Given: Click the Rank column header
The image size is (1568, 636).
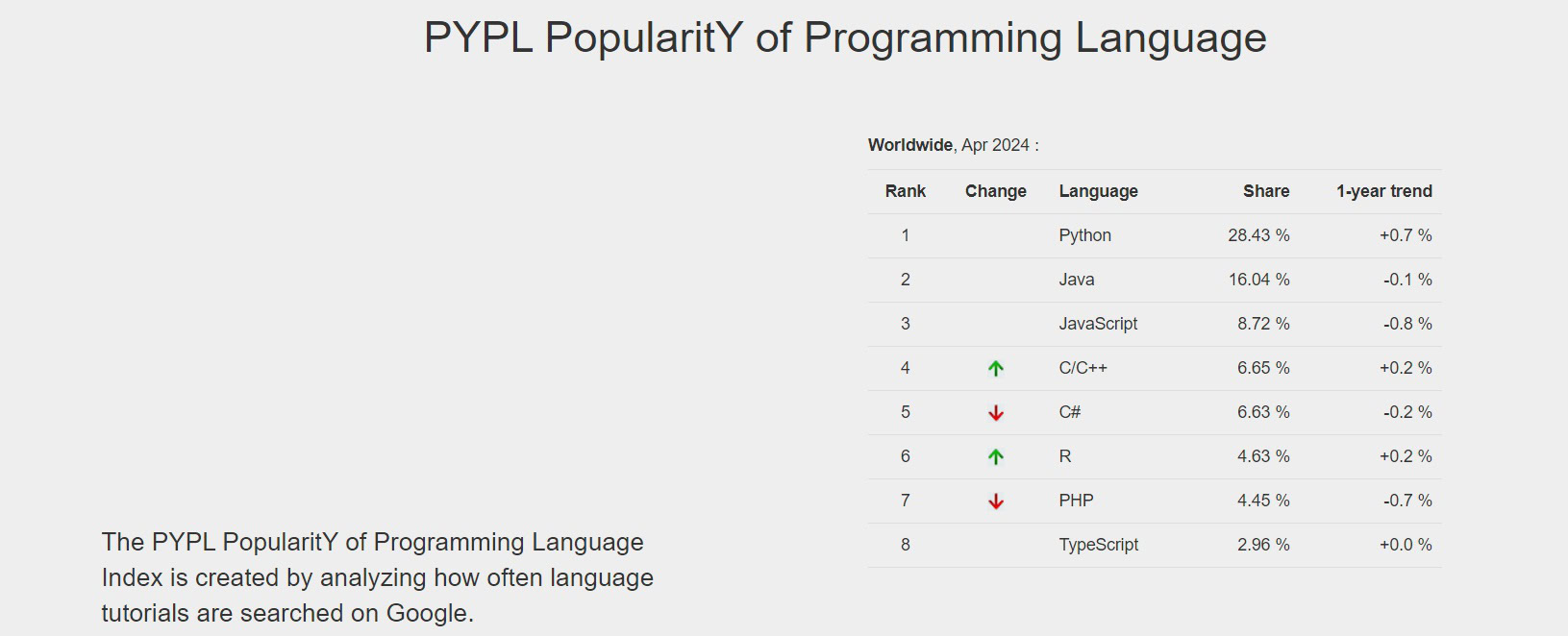Looking at the screenshot, I should click(905, 191).
